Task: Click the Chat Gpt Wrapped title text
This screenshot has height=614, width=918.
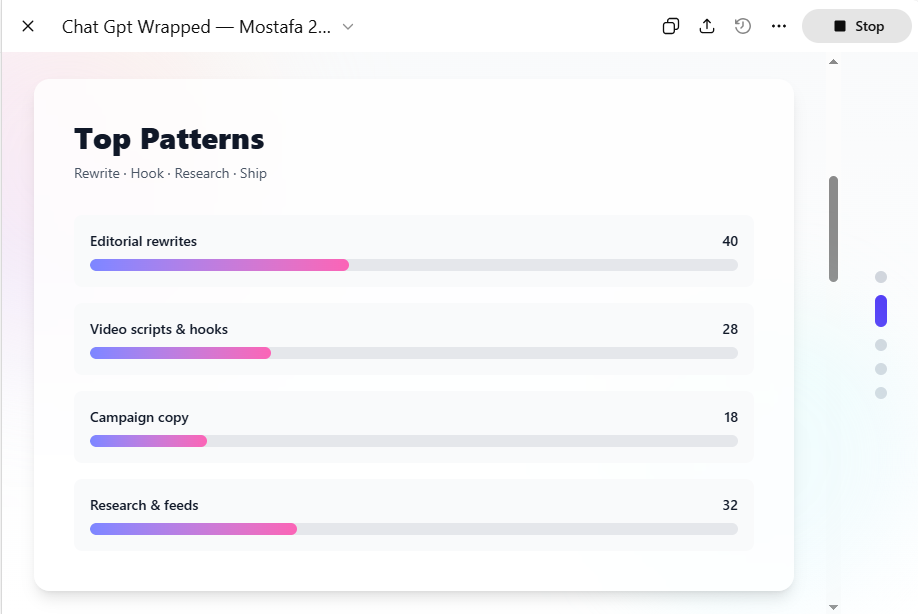Action: [x=196, y=27]
